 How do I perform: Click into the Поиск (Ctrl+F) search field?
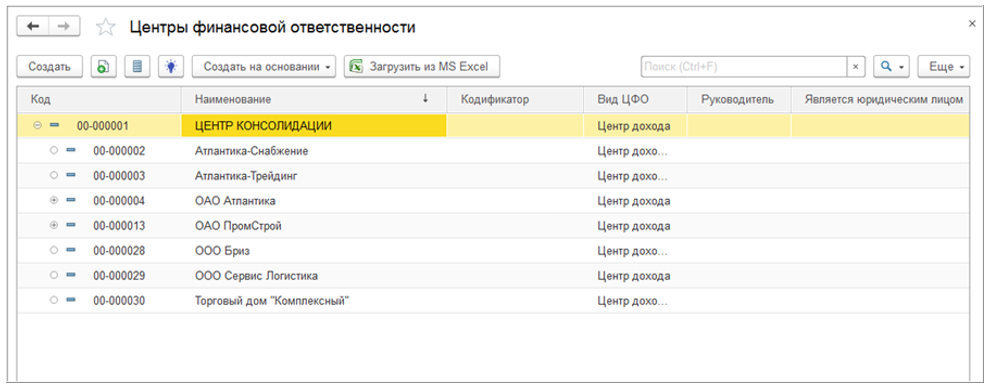click(743, 66)
